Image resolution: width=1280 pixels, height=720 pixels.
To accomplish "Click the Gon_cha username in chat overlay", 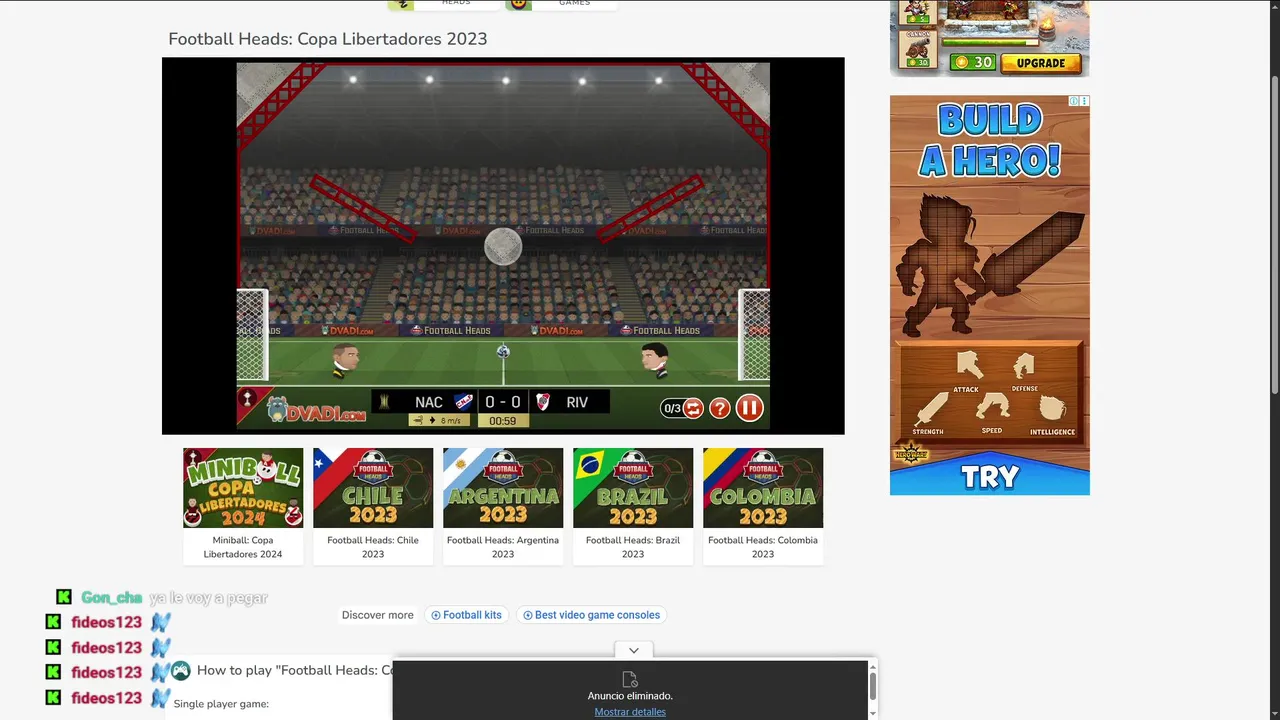I will click(x=112, y=597).
